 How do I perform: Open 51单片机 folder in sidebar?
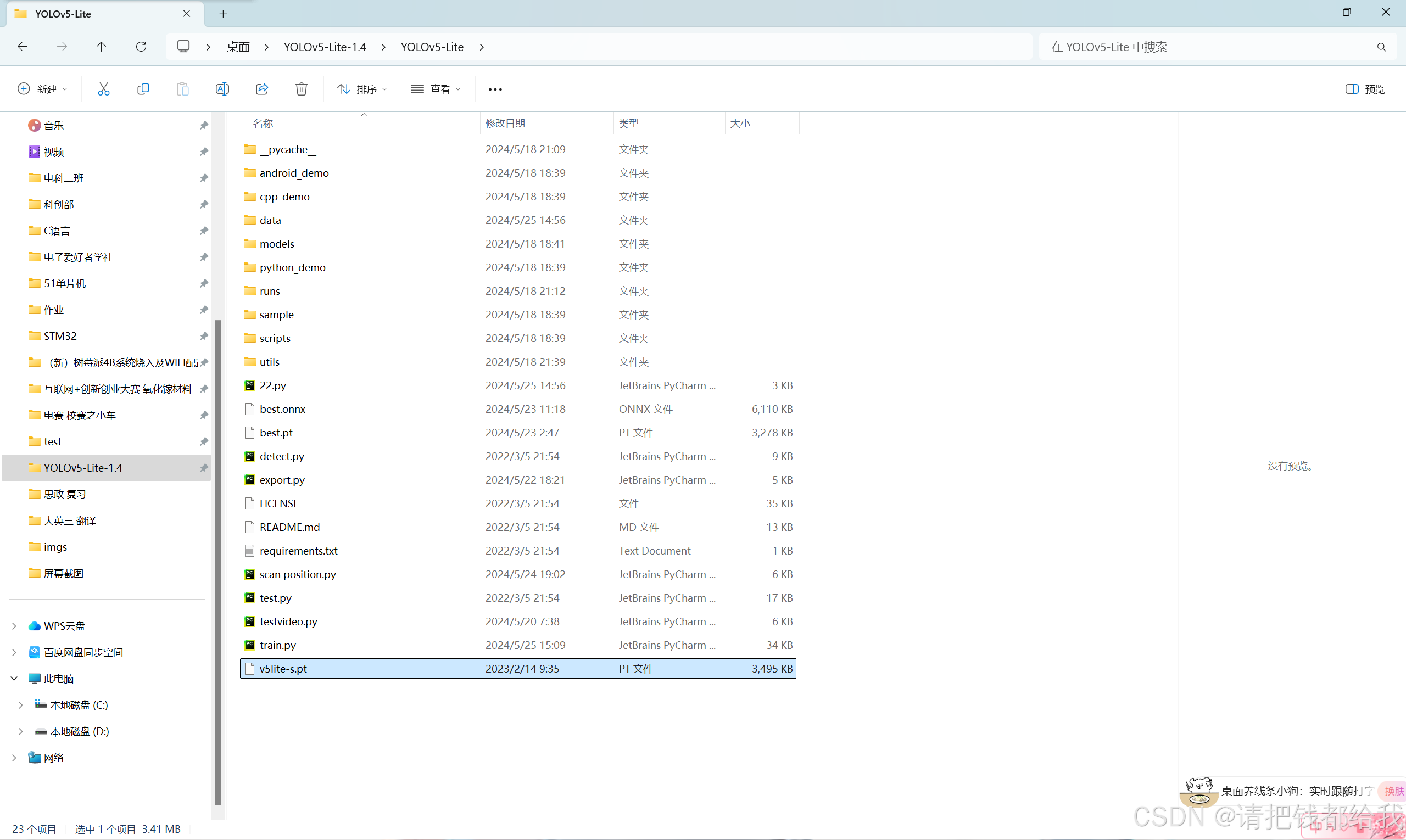[65, 284]
